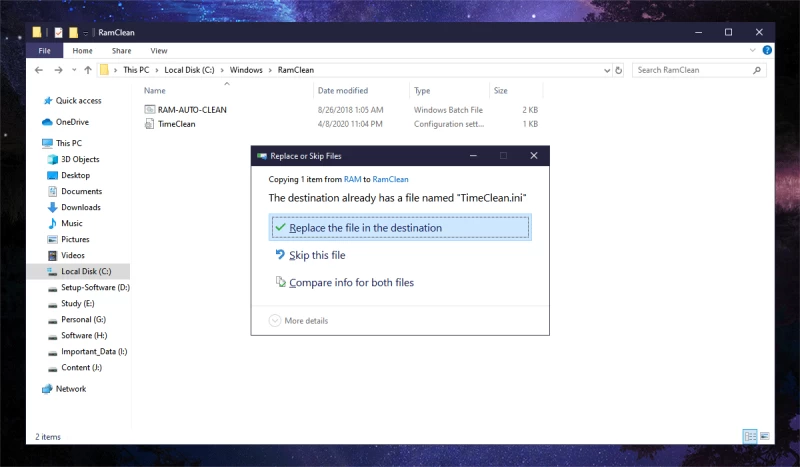Open Videos in the navigation pane
Screen dimensions: 800x467
[x=72, y=255]
